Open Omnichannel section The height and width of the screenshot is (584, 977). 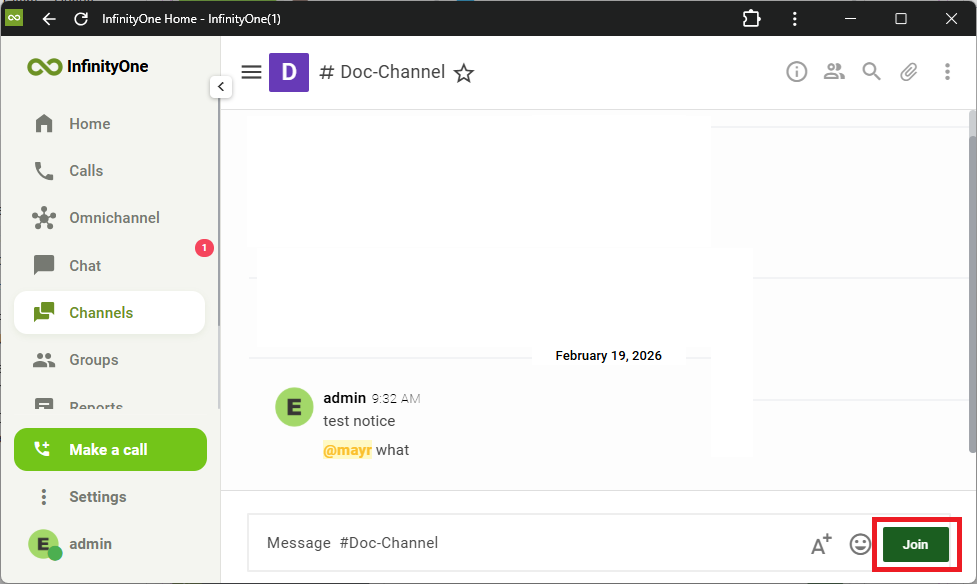click(110, 218)
